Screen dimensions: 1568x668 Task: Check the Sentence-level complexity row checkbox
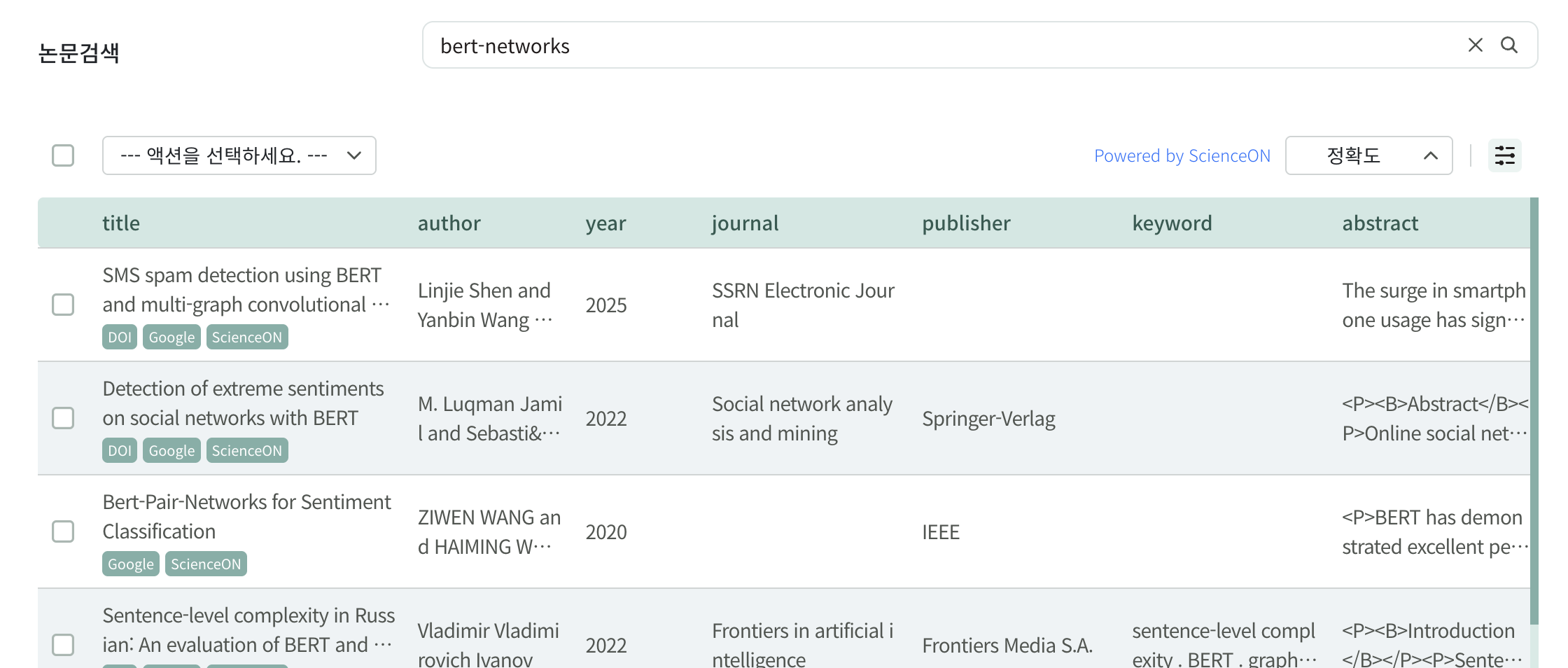(x=63, y=645)
